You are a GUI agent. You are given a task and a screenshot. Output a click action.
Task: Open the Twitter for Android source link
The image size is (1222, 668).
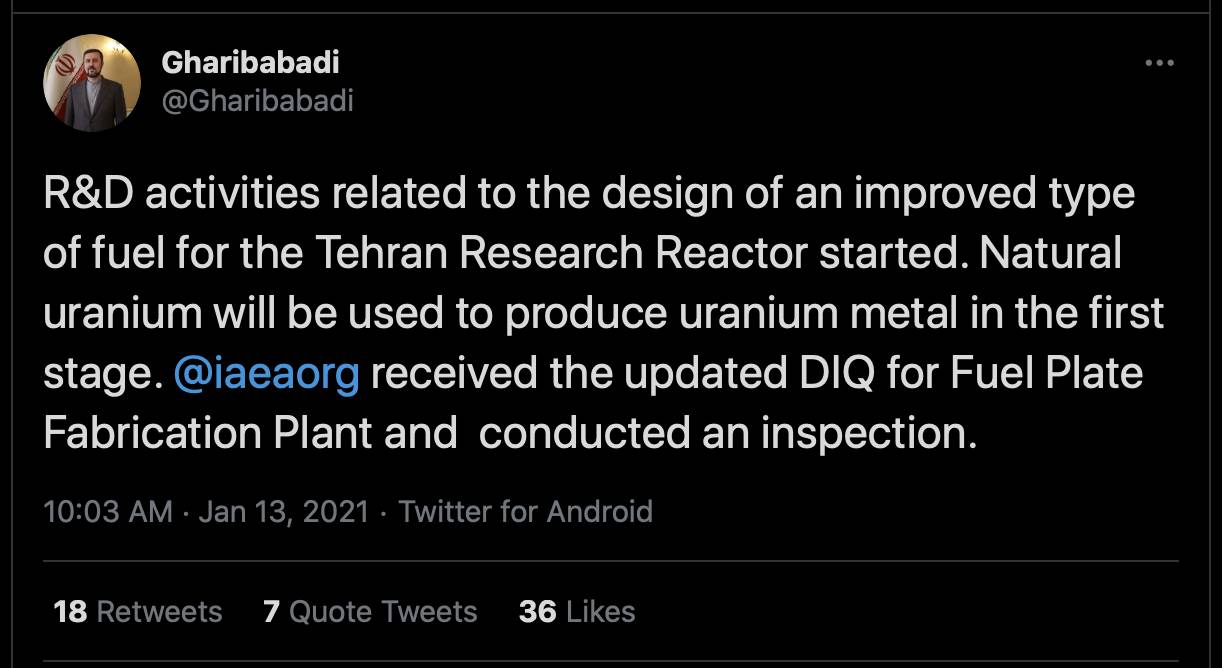pos(525,512)
